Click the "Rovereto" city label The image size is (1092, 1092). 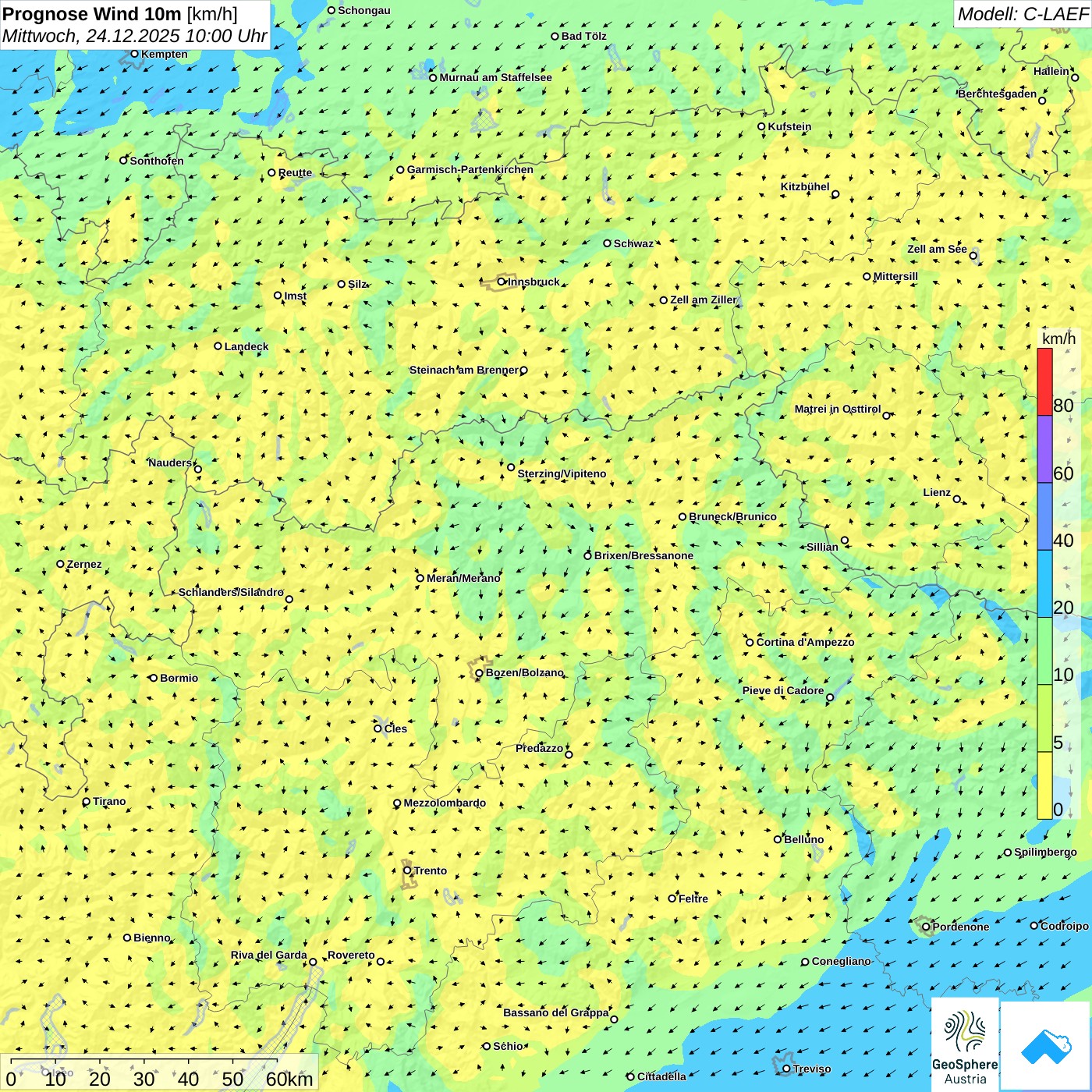click(351, 955)
